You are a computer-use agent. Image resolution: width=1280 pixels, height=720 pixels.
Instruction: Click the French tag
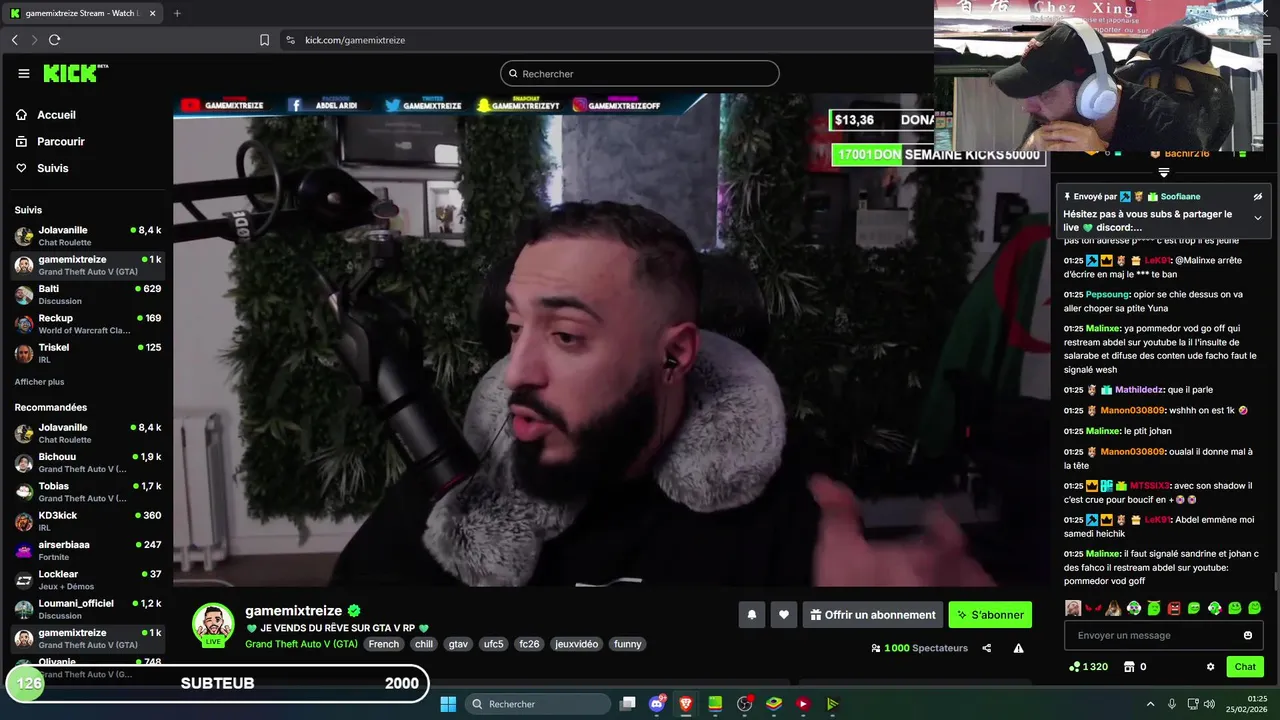click(x=384, y=644)
